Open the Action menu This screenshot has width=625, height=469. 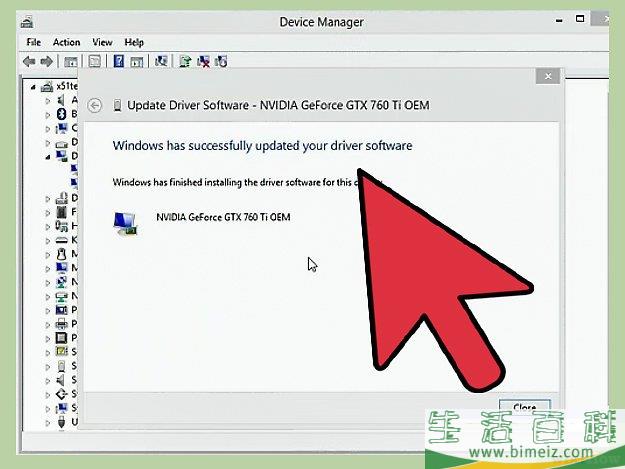pyautogui.click(x=67, y=42)
